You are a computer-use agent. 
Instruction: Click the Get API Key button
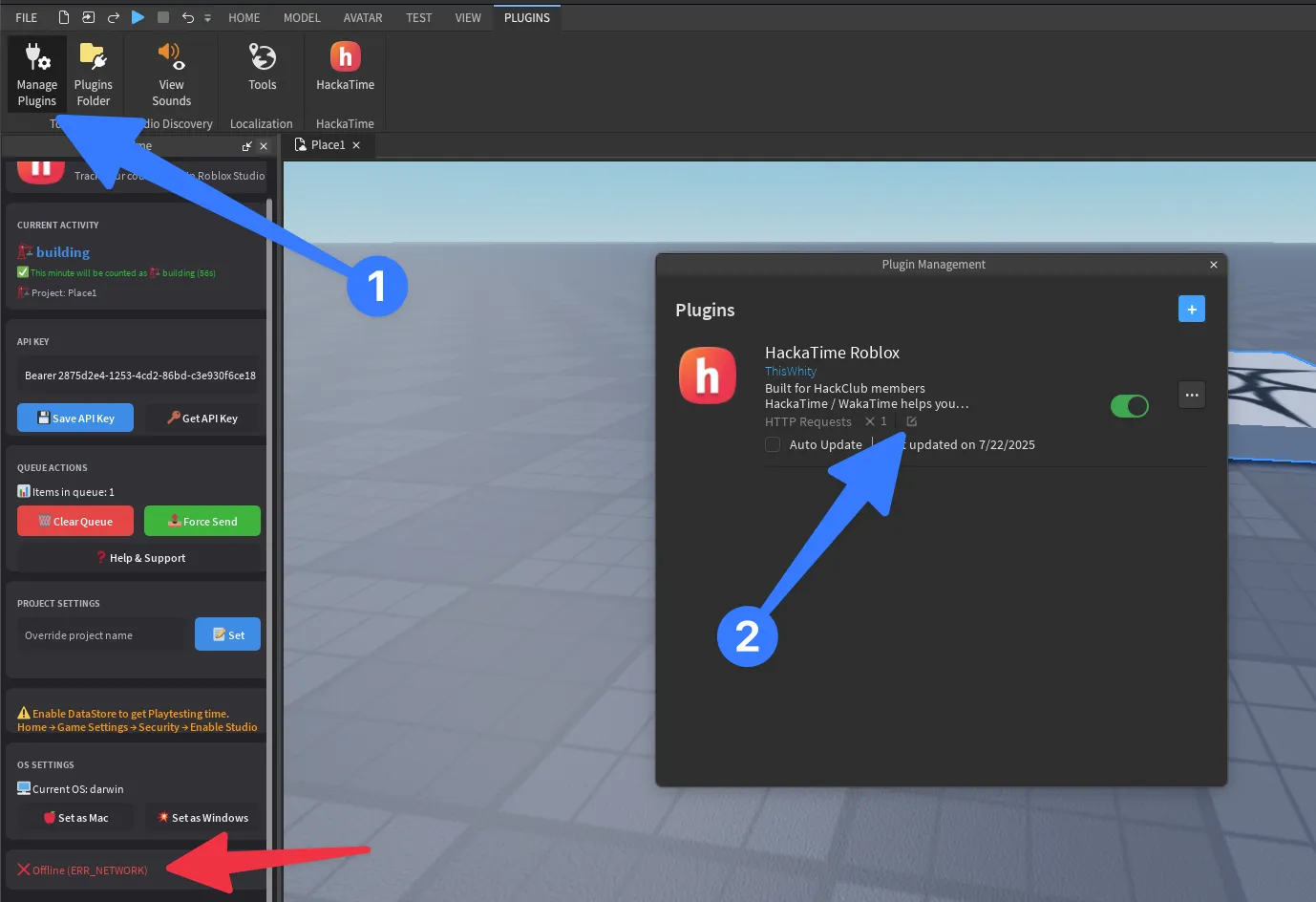(x=202, y=418)
